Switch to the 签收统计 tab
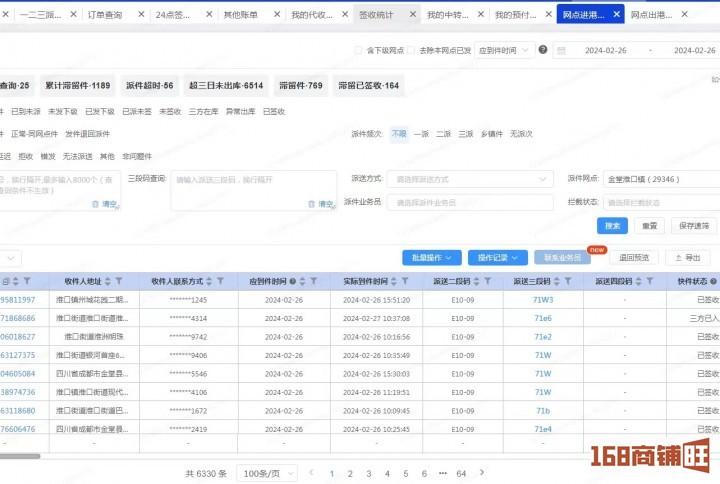 [x=376, y=15]
